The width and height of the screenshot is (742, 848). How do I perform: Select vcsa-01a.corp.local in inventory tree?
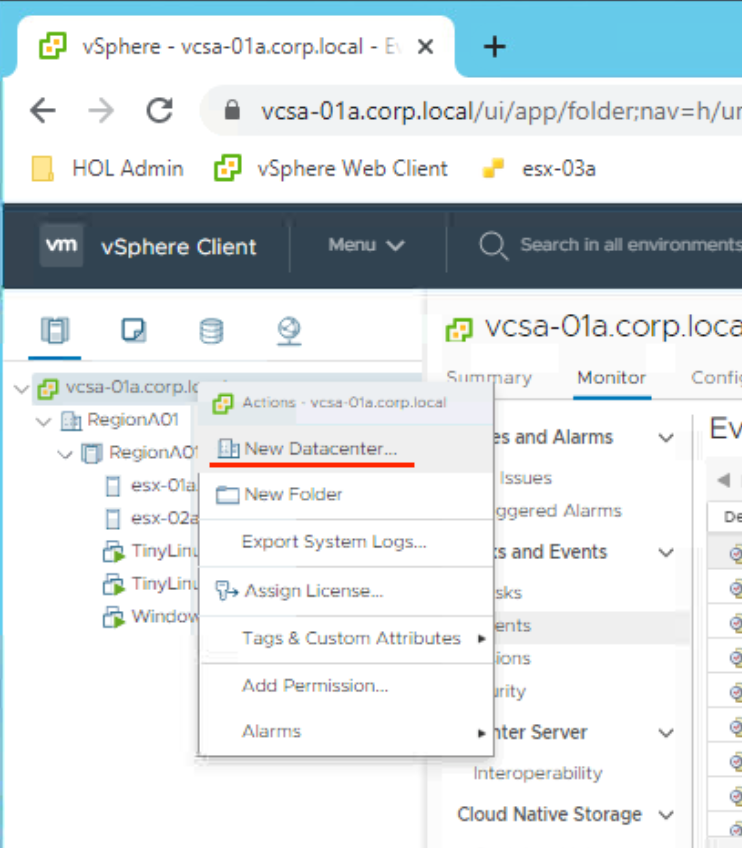coord(132,387)
